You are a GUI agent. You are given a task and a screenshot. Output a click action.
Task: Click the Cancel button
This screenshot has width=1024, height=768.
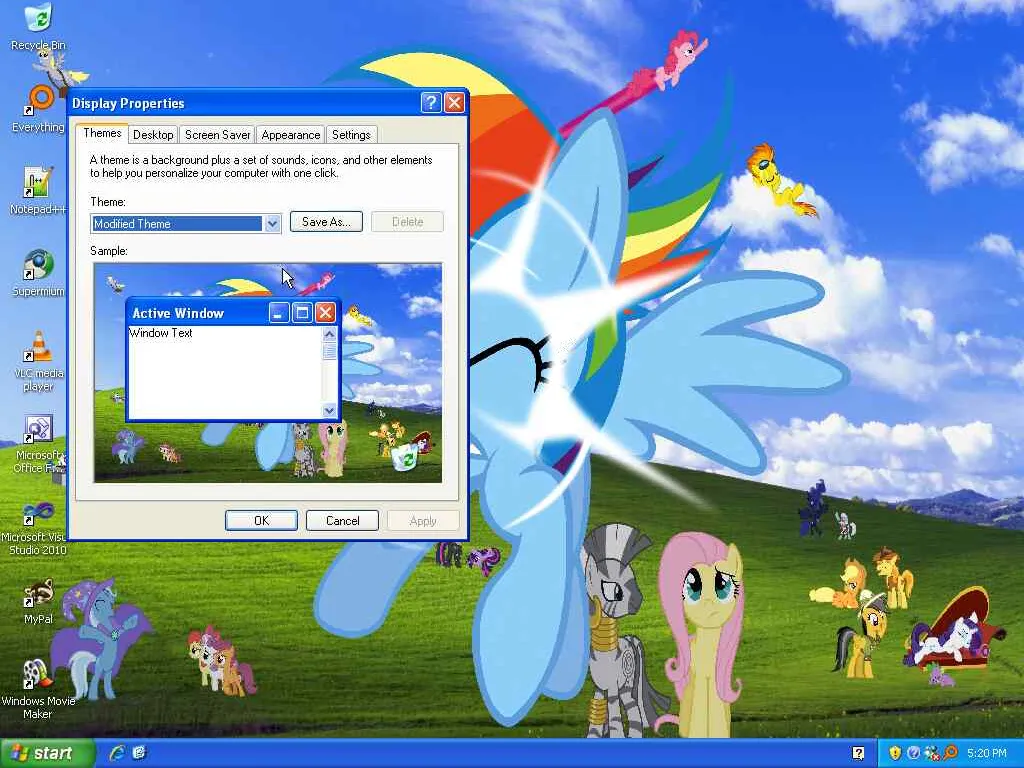point(342,520)
